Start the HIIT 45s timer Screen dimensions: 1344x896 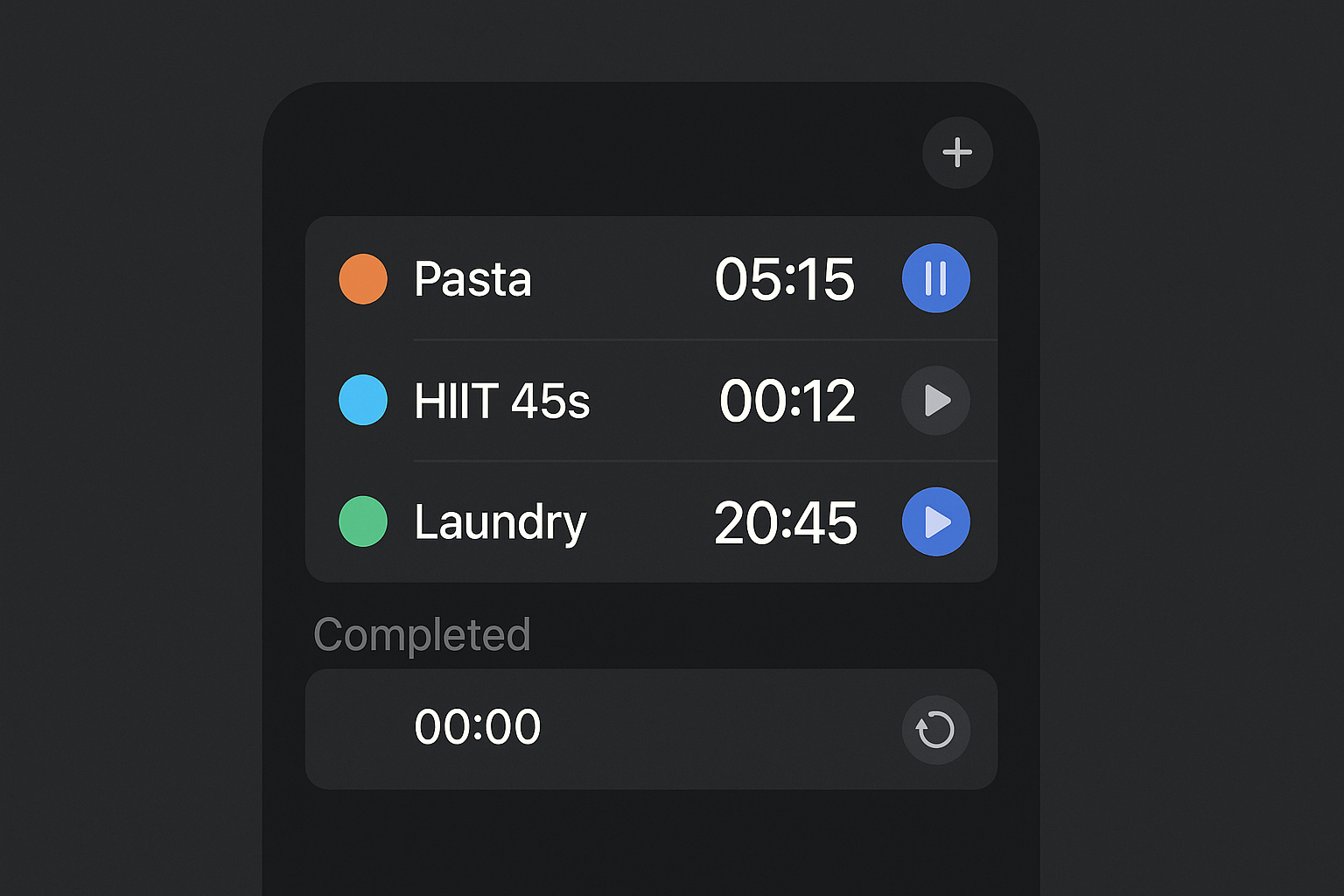click(935, 401)
